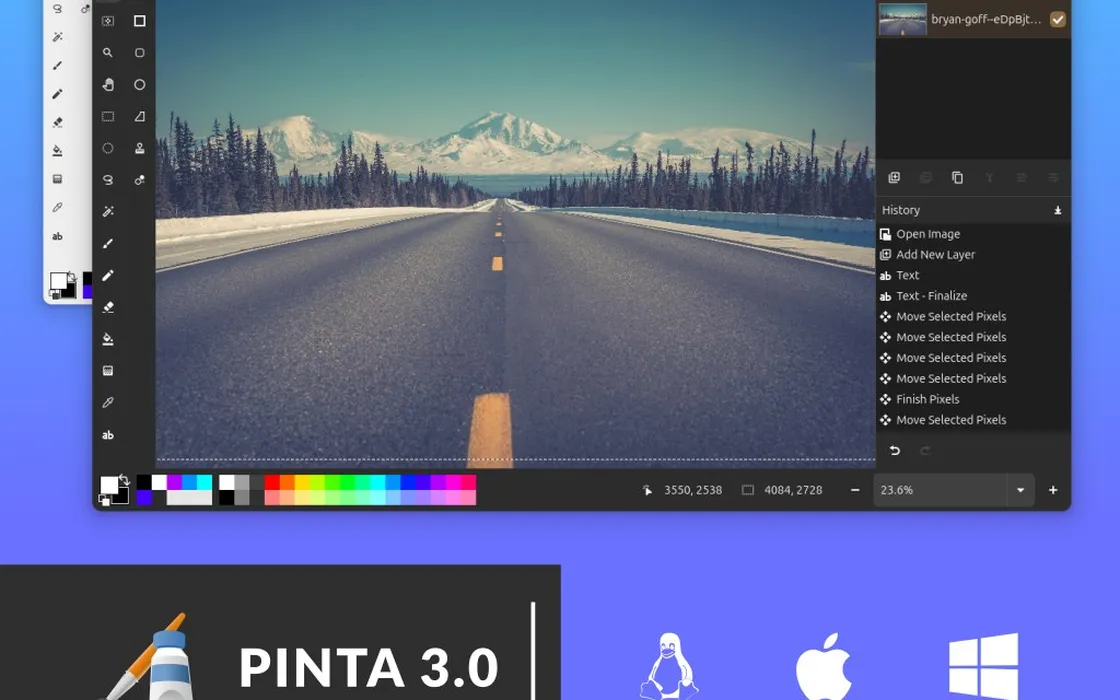This screenshot has height=700, width=1120.
Task: Select the Pencil tool in light window
Action: coord(58,94)
